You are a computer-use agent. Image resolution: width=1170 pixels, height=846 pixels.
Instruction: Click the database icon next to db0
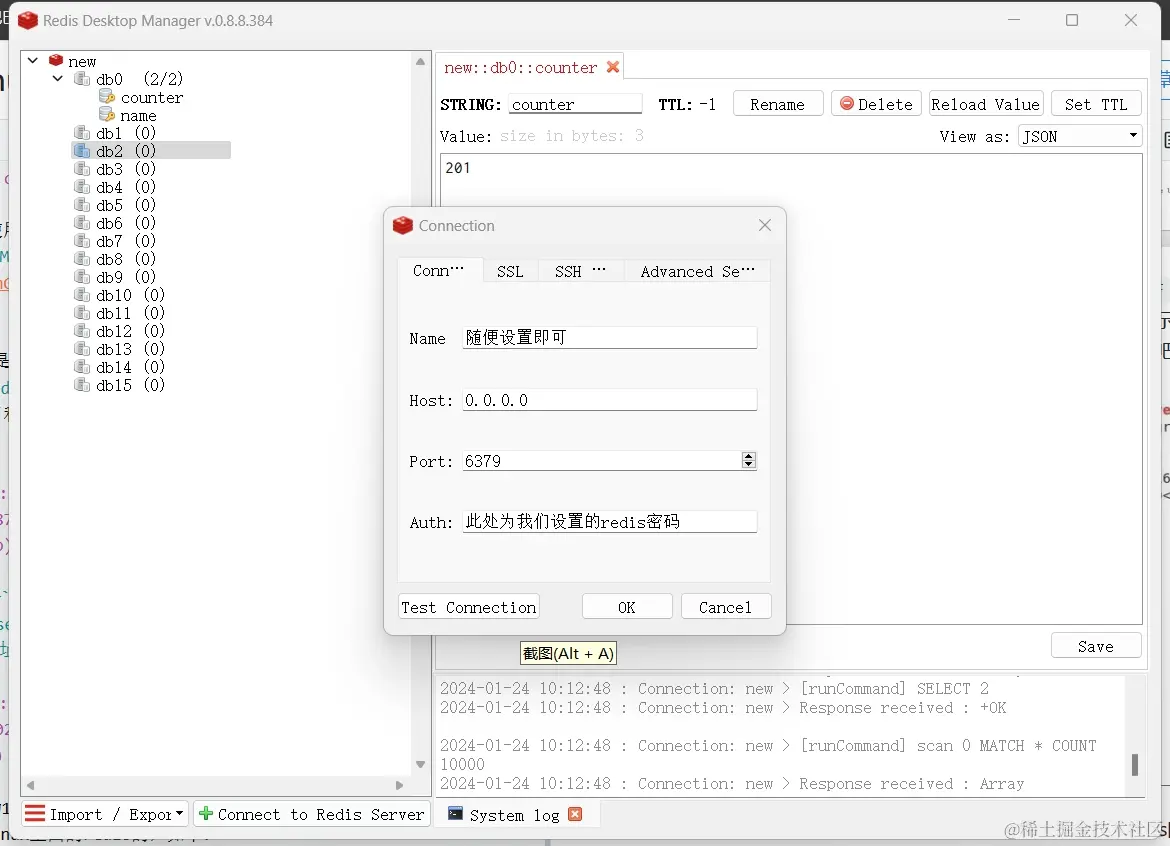[80, 78]
